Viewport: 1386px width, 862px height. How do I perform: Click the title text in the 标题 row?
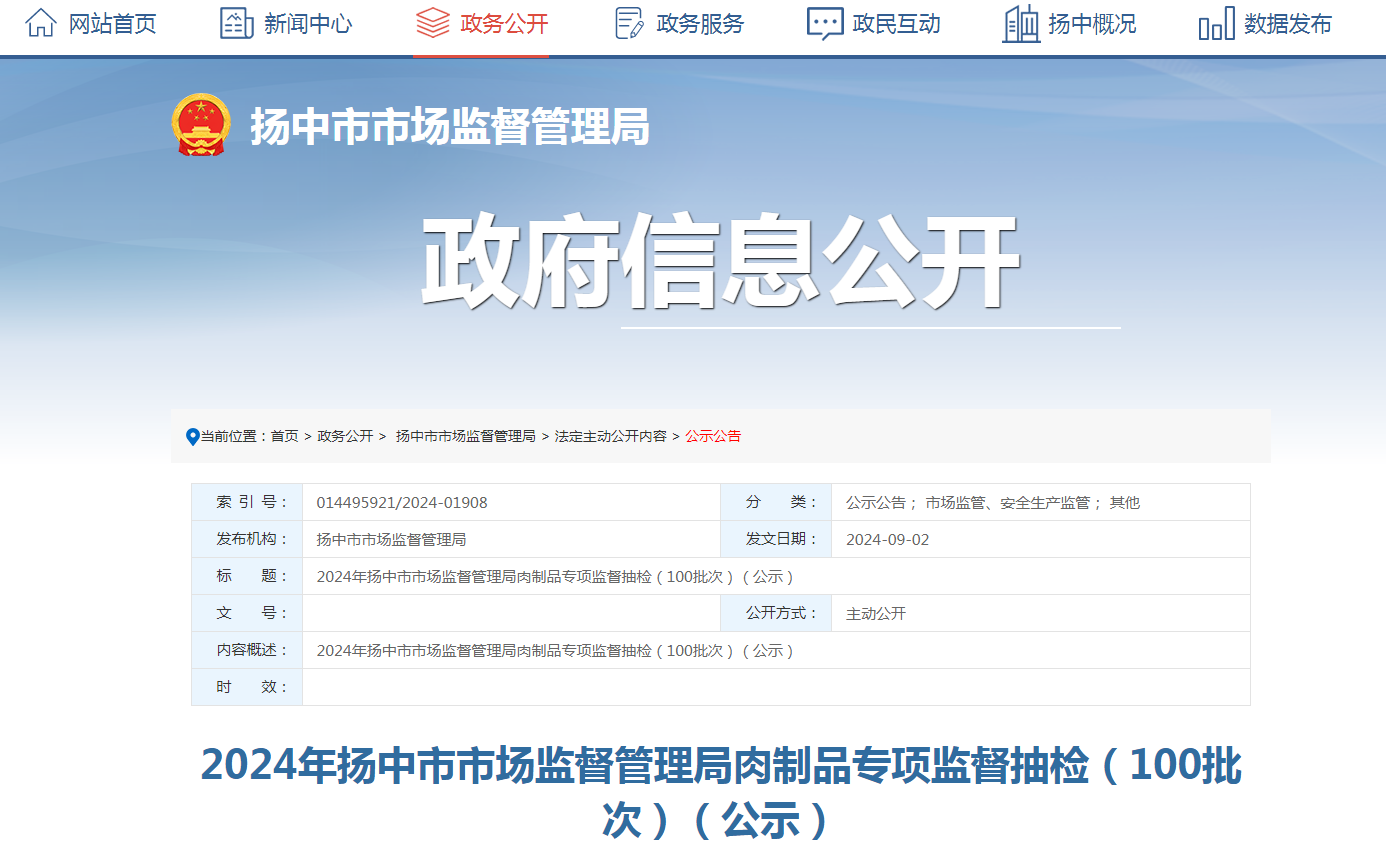click(x=556, y=577)
